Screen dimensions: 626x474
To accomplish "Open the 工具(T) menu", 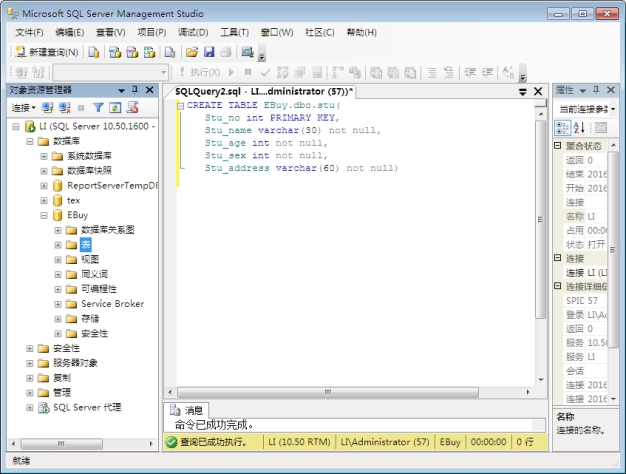I will [x=234, y=32].
